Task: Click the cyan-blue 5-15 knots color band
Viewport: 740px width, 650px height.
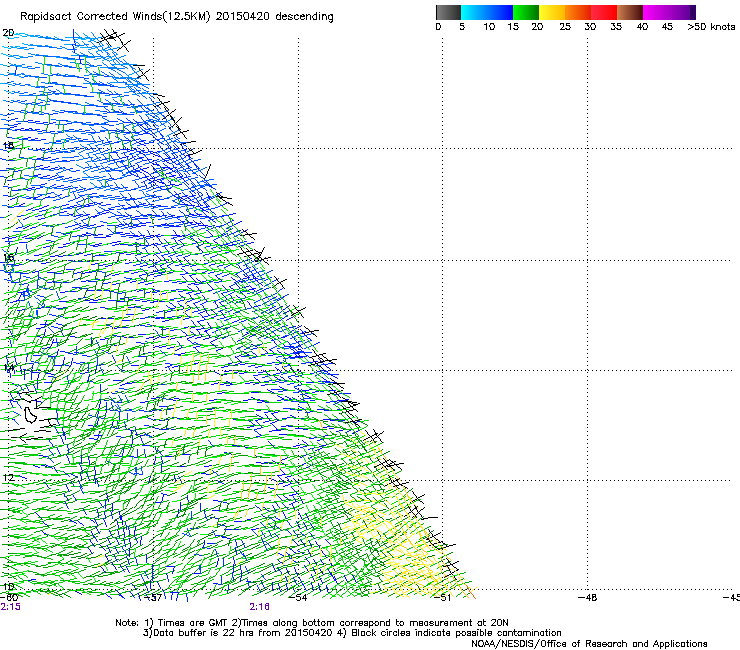Action: coord(487,12)
